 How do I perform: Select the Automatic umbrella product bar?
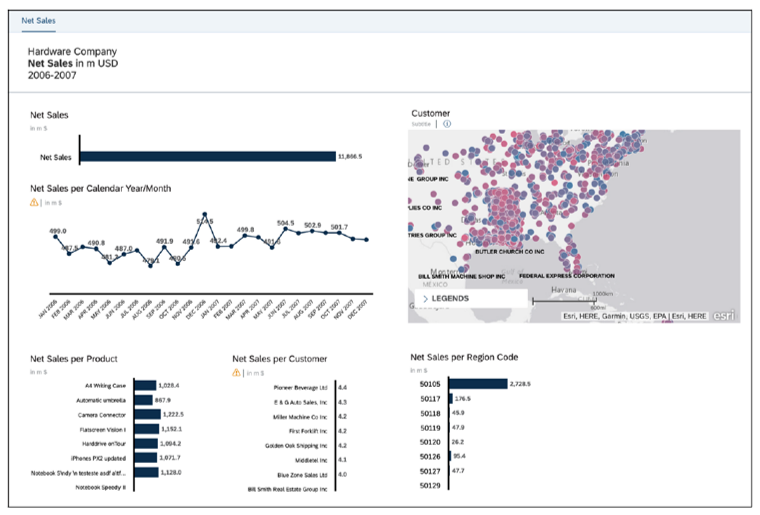click(143, 400)
